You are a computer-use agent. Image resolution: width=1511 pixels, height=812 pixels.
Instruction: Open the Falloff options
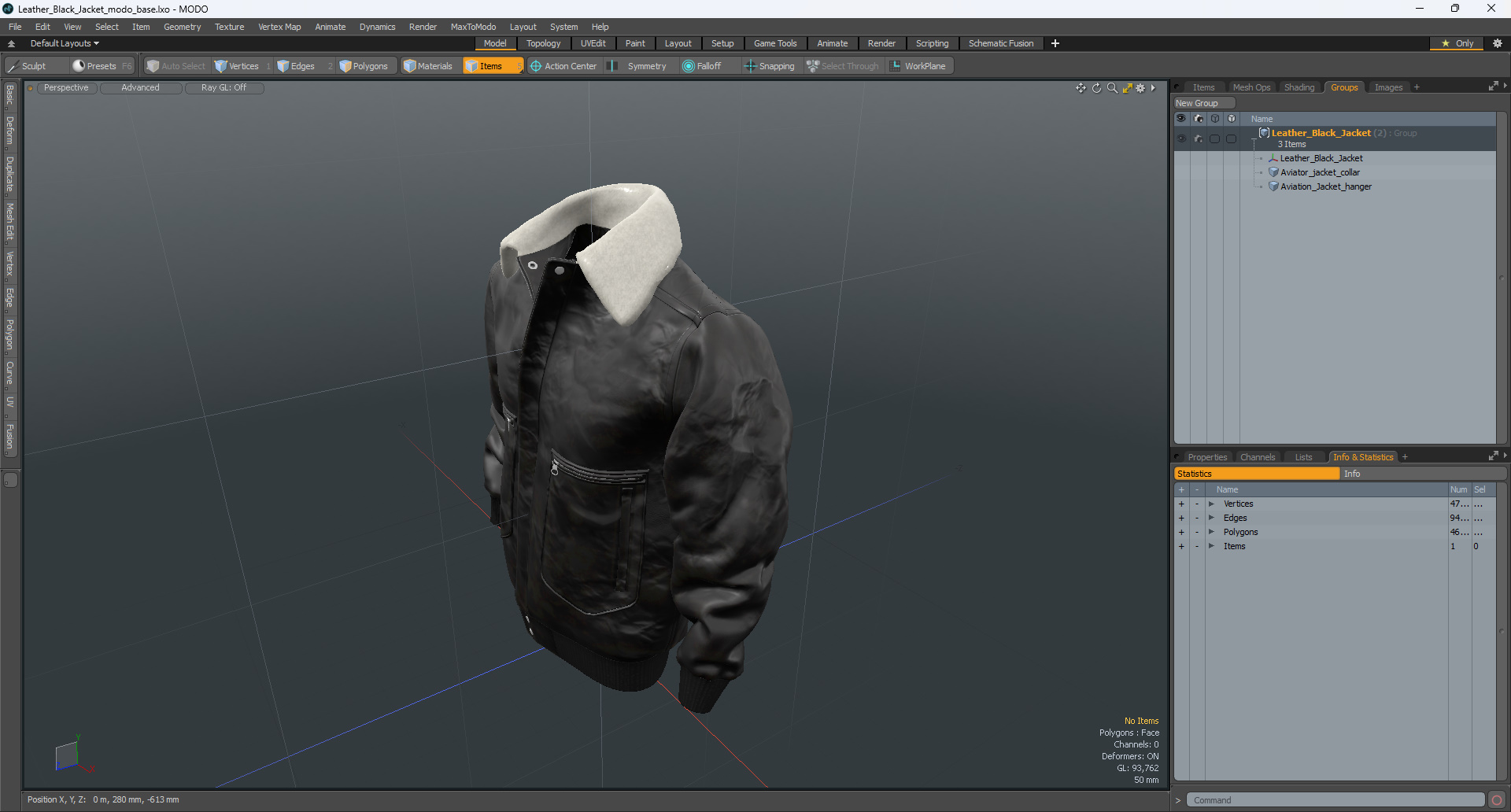pos(702,66)
